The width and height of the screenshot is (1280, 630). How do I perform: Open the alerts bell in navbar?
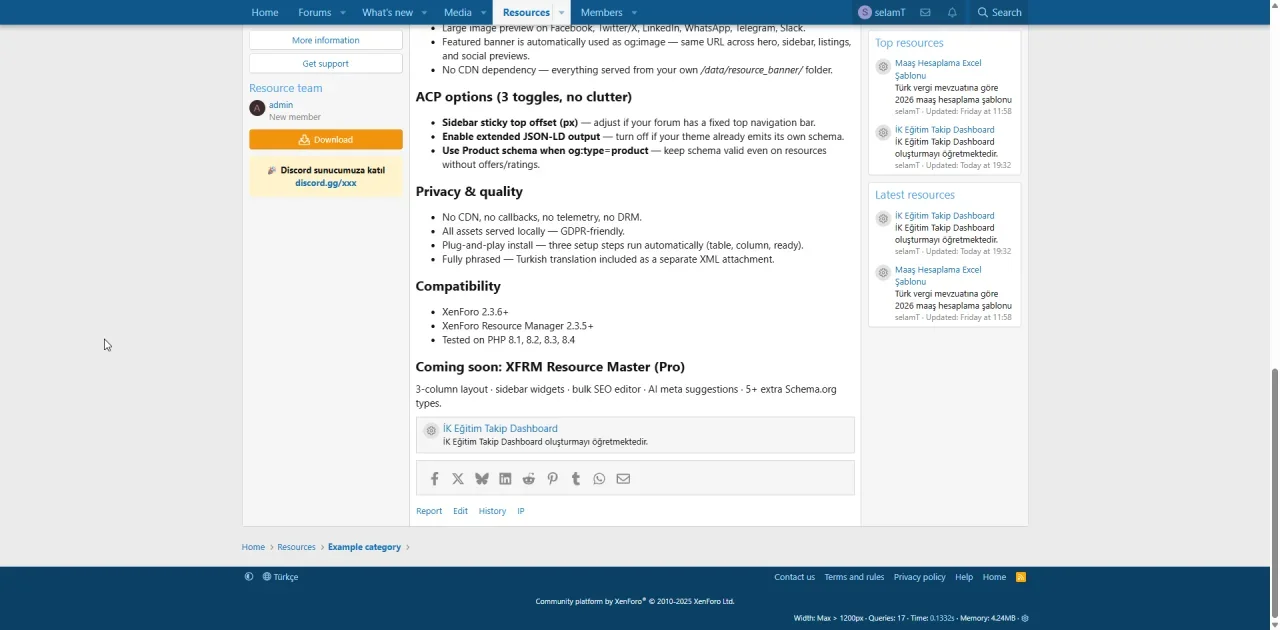952,12
